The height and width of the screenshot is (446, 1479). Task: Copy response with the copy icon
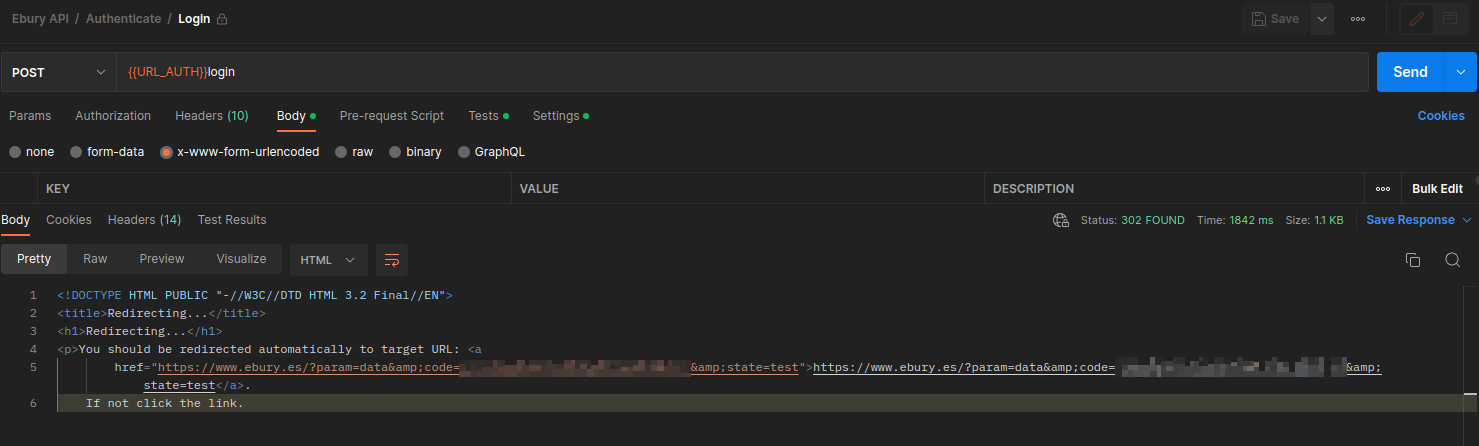[1413, 260]
